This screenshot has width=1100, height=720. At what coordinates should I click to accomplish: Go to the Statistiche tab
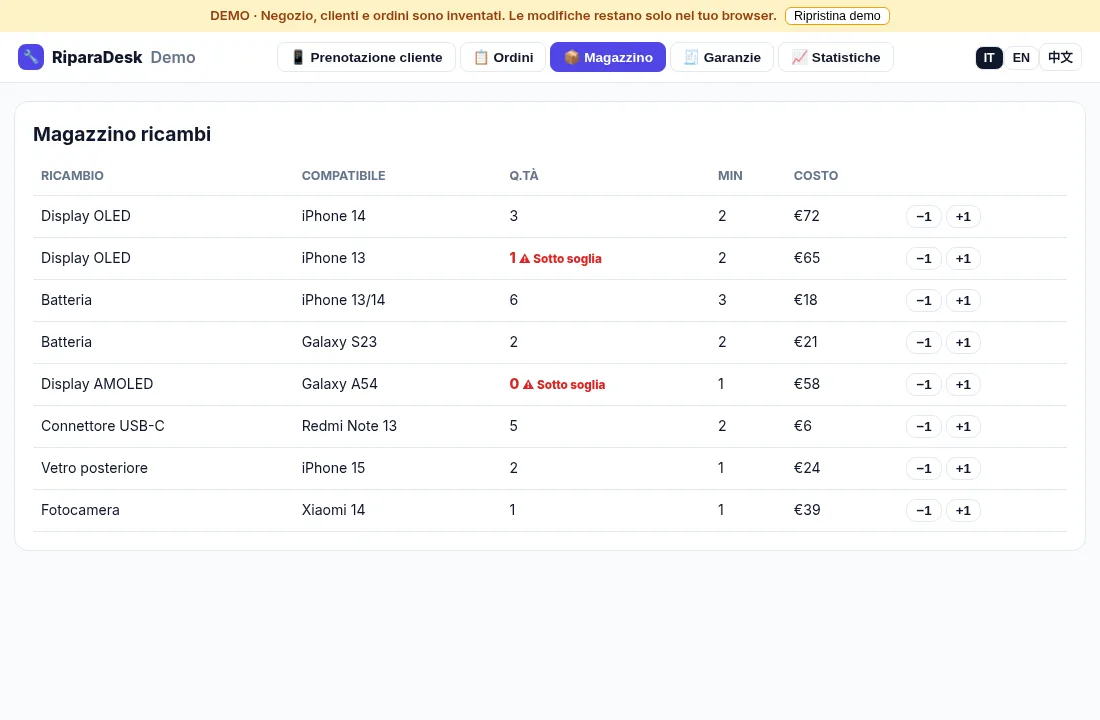[836, 58]
